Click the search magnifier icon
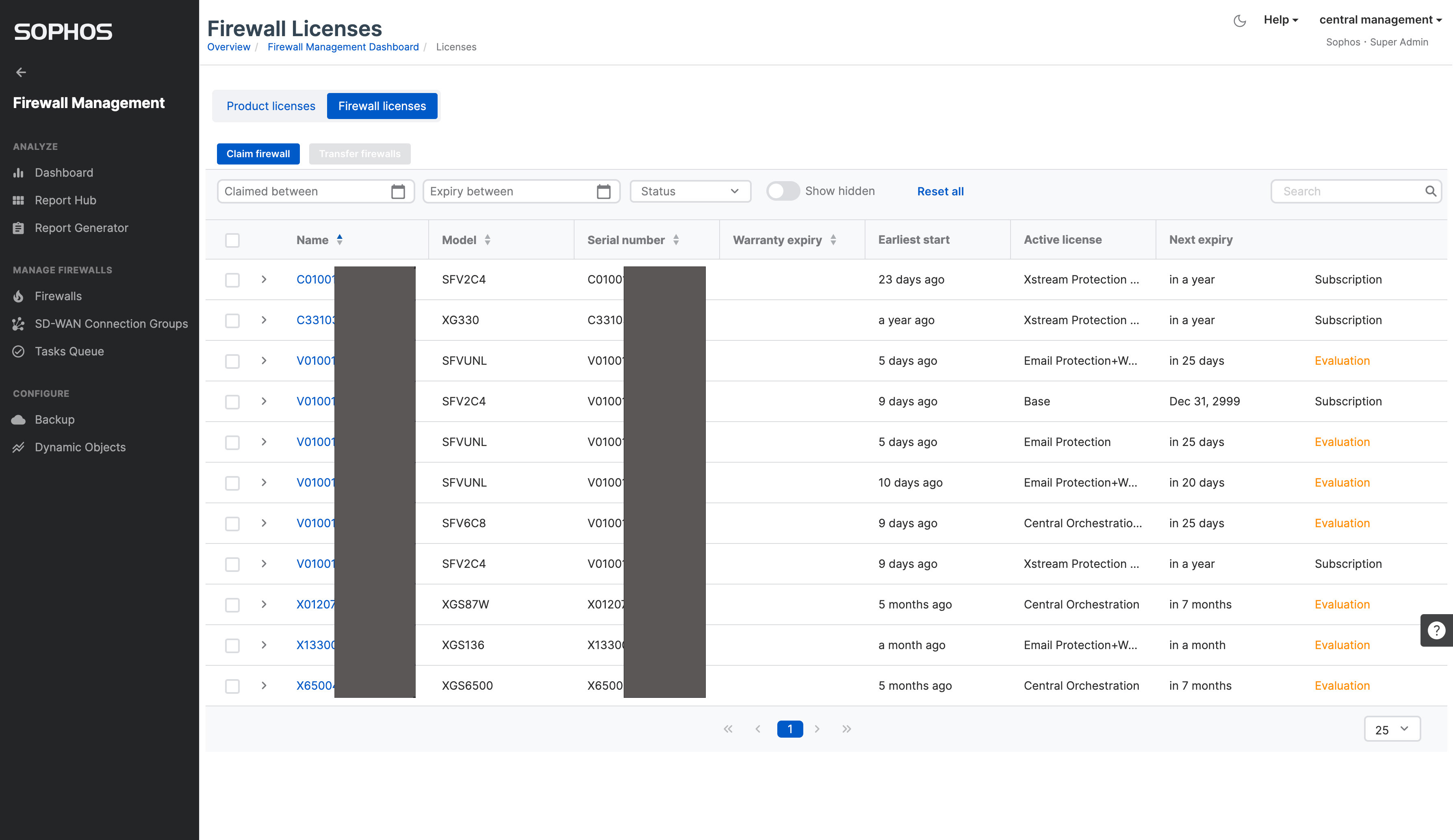The image size is (1453, 840). click(1431, 191)
